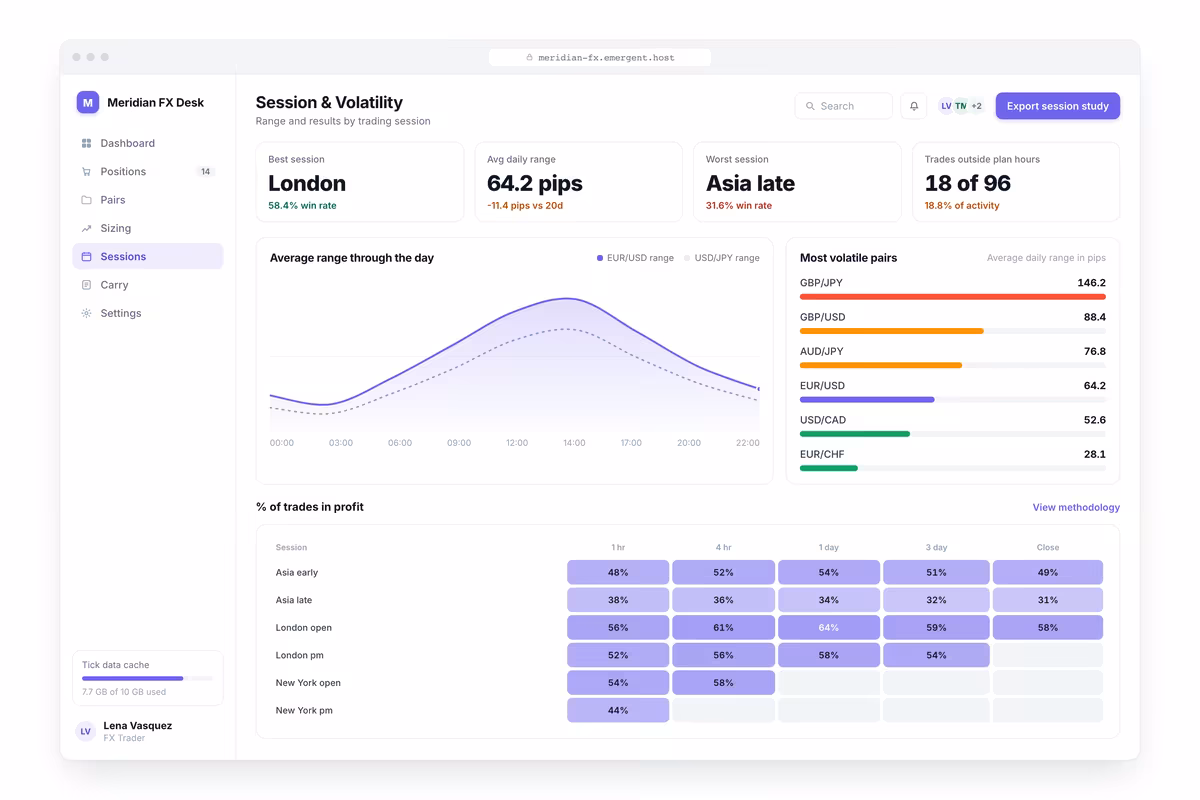
Task: Click the 7.7 GB of 10 GB used text
Action: point(124,692)
